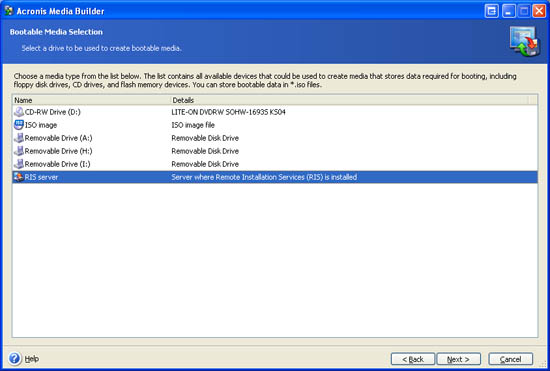
Task: Choose Removable Drive (I:) from the list
Action: [x=275, y=164]
